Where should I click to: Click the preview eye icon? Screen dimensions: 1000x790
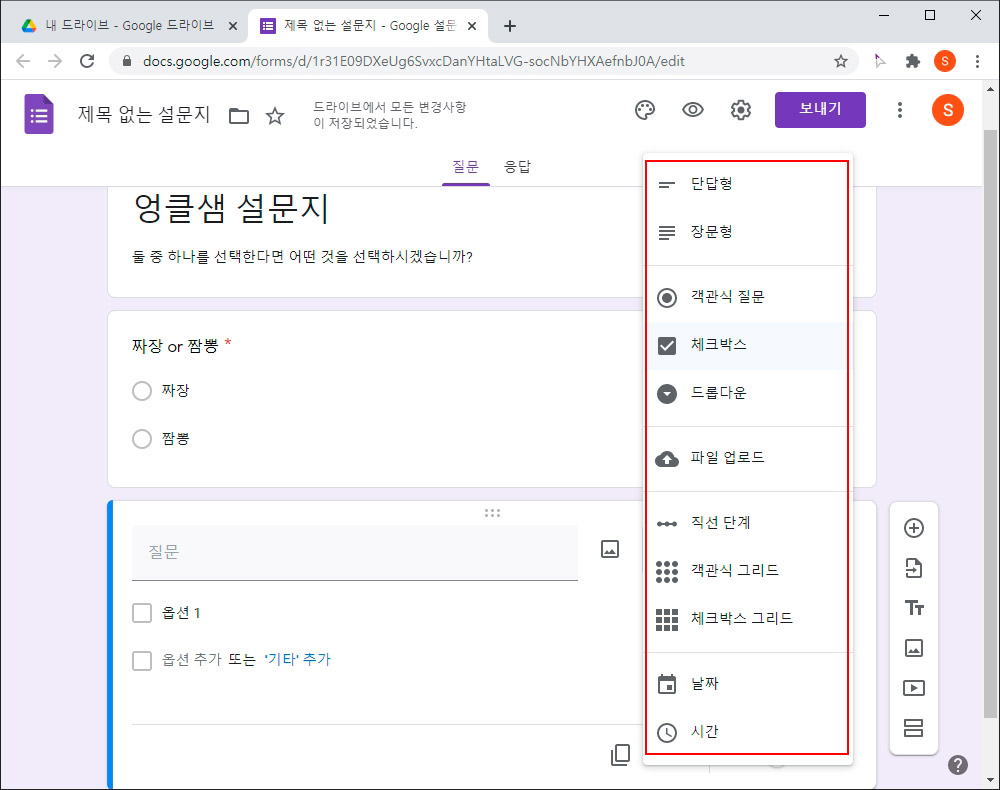[x=693, y=110]
